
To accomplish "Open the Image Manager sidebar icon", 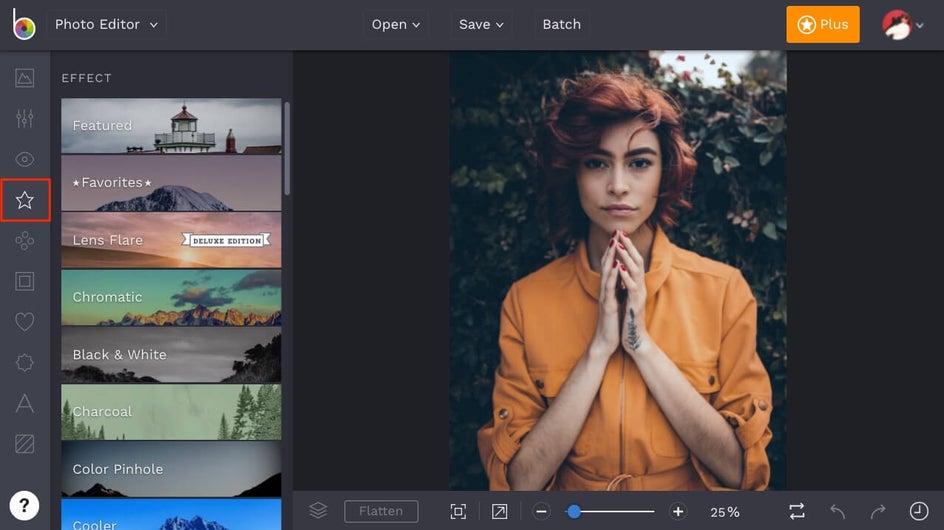I will point(25,78).
